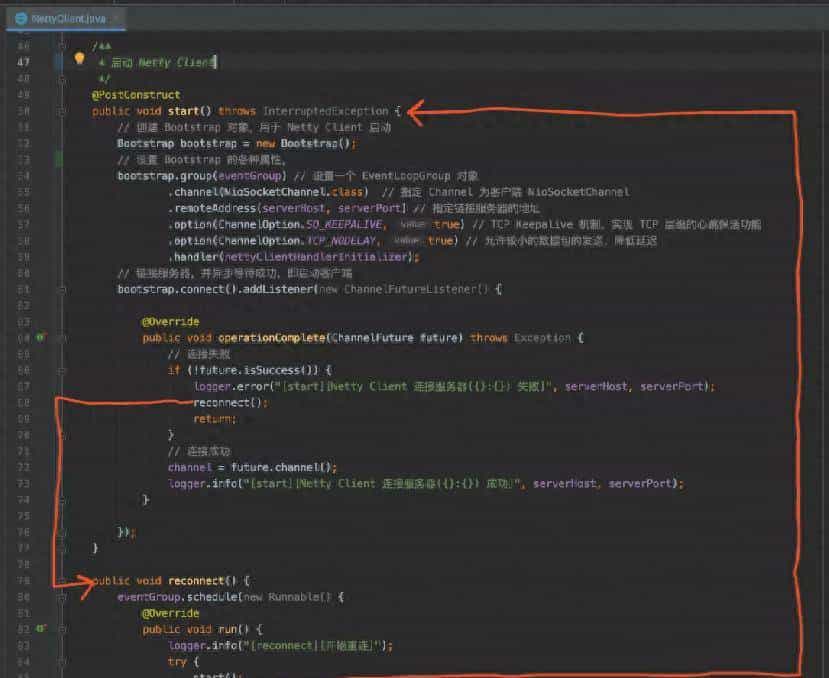Click the @PostConstruct annotation

click(x=136, y=95)
